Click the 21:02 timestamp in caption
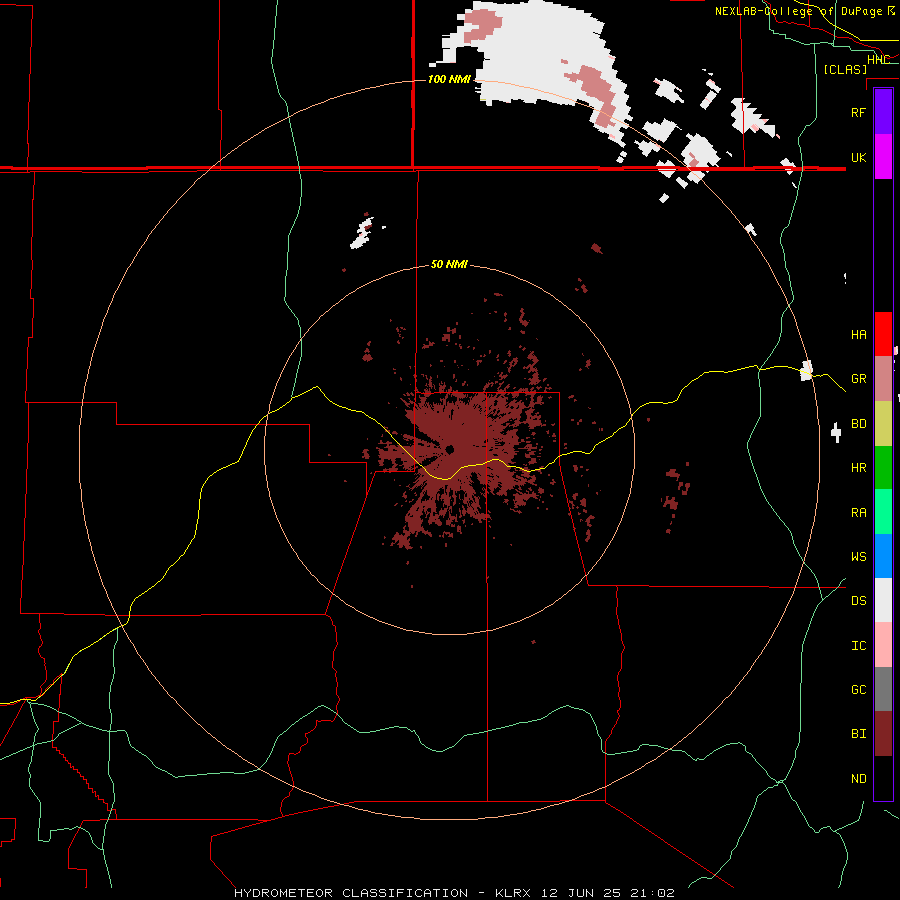 (x=653, y=893)
